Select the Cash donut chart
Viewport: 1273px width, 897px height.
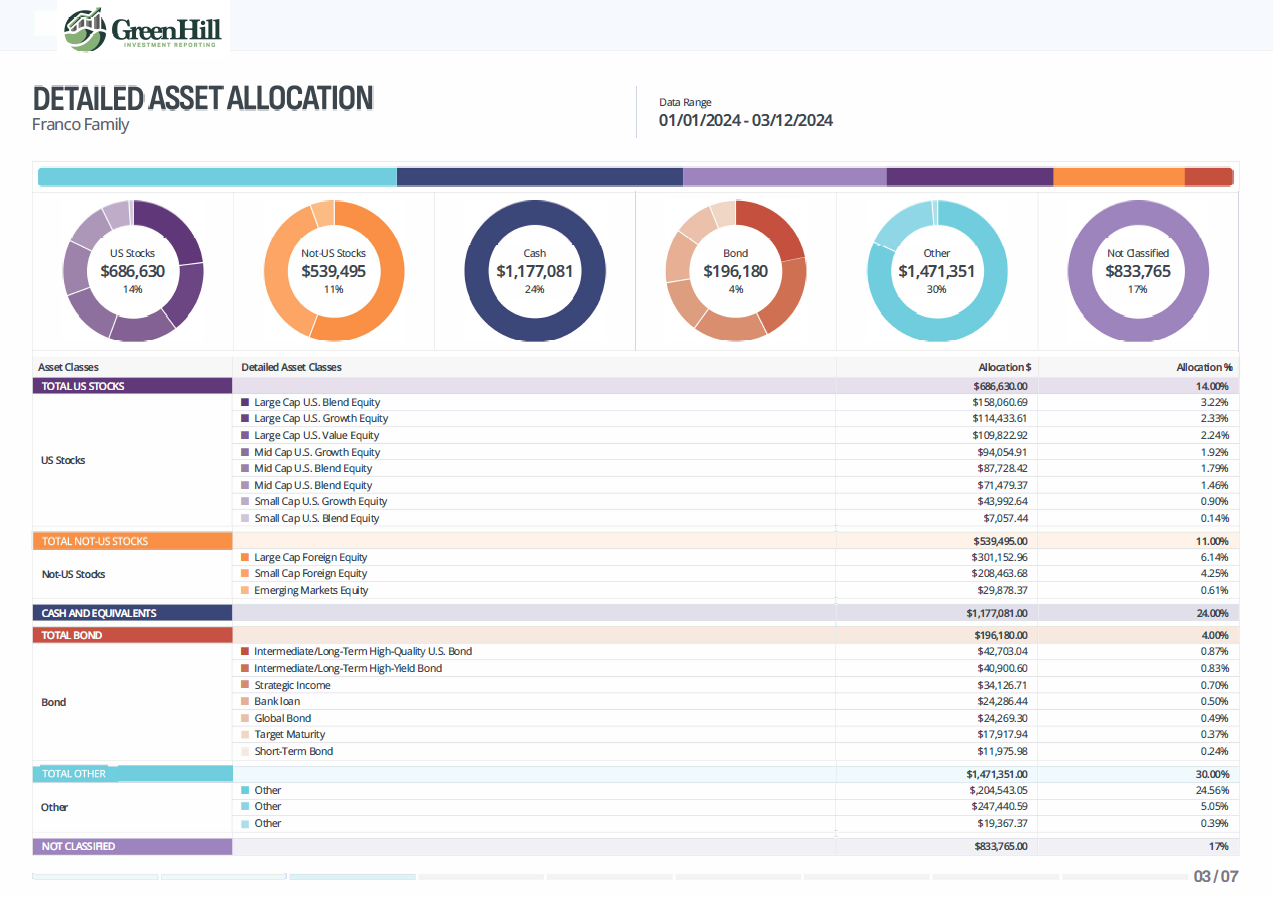click(535, 271)
